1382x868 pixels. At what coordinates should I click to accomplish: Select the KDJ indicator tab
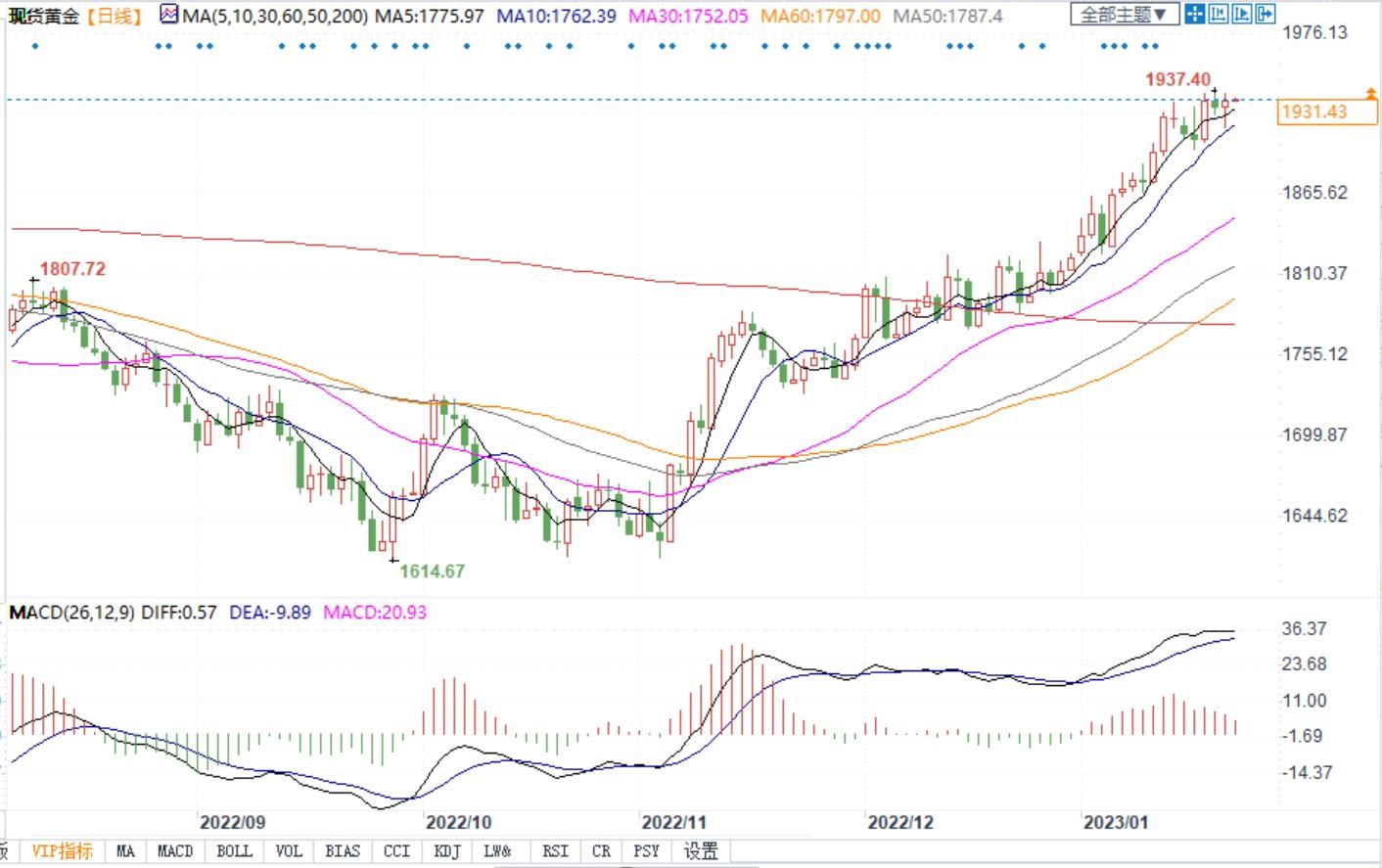[x=446, y=851]
